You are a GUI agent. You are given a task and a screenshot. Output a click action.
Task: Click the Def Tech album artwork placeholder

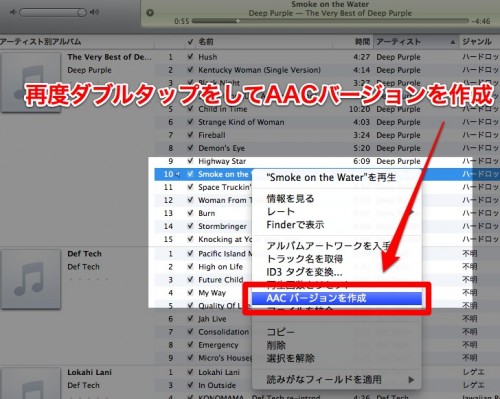point(31,280)
